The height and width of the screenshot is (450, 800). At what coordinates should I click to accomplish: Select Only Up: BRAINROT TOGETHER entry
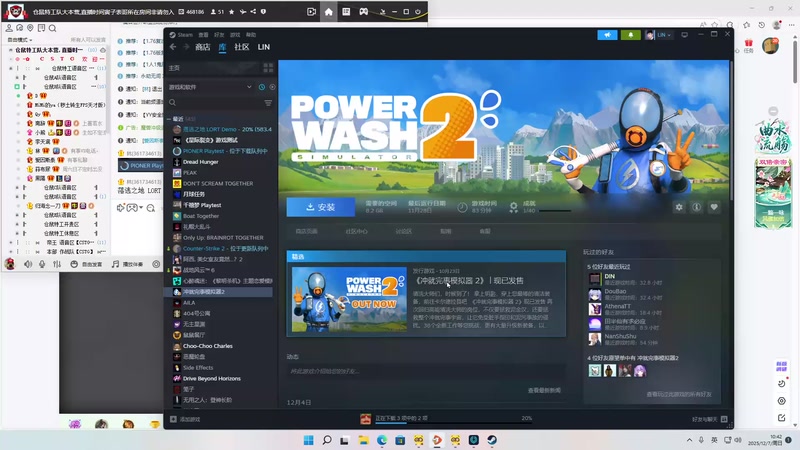[x=223, y=238]
